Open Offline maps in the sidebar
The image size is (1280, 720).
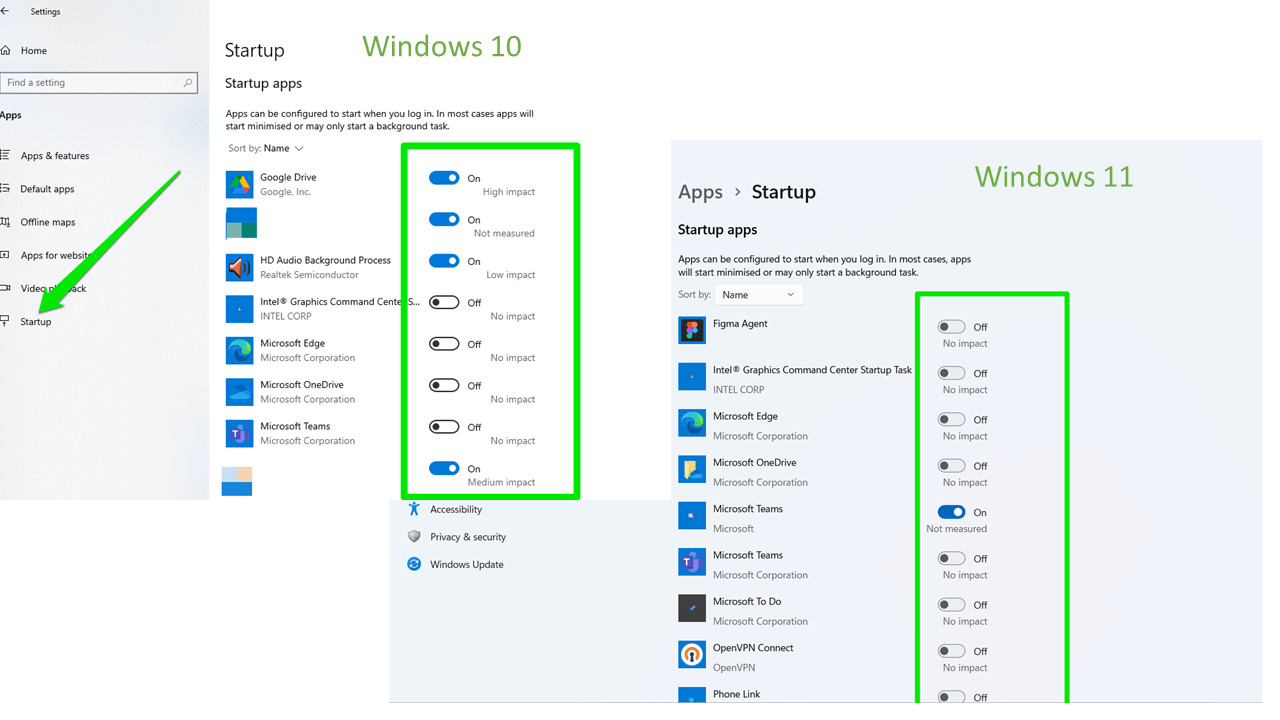[48, 222]
